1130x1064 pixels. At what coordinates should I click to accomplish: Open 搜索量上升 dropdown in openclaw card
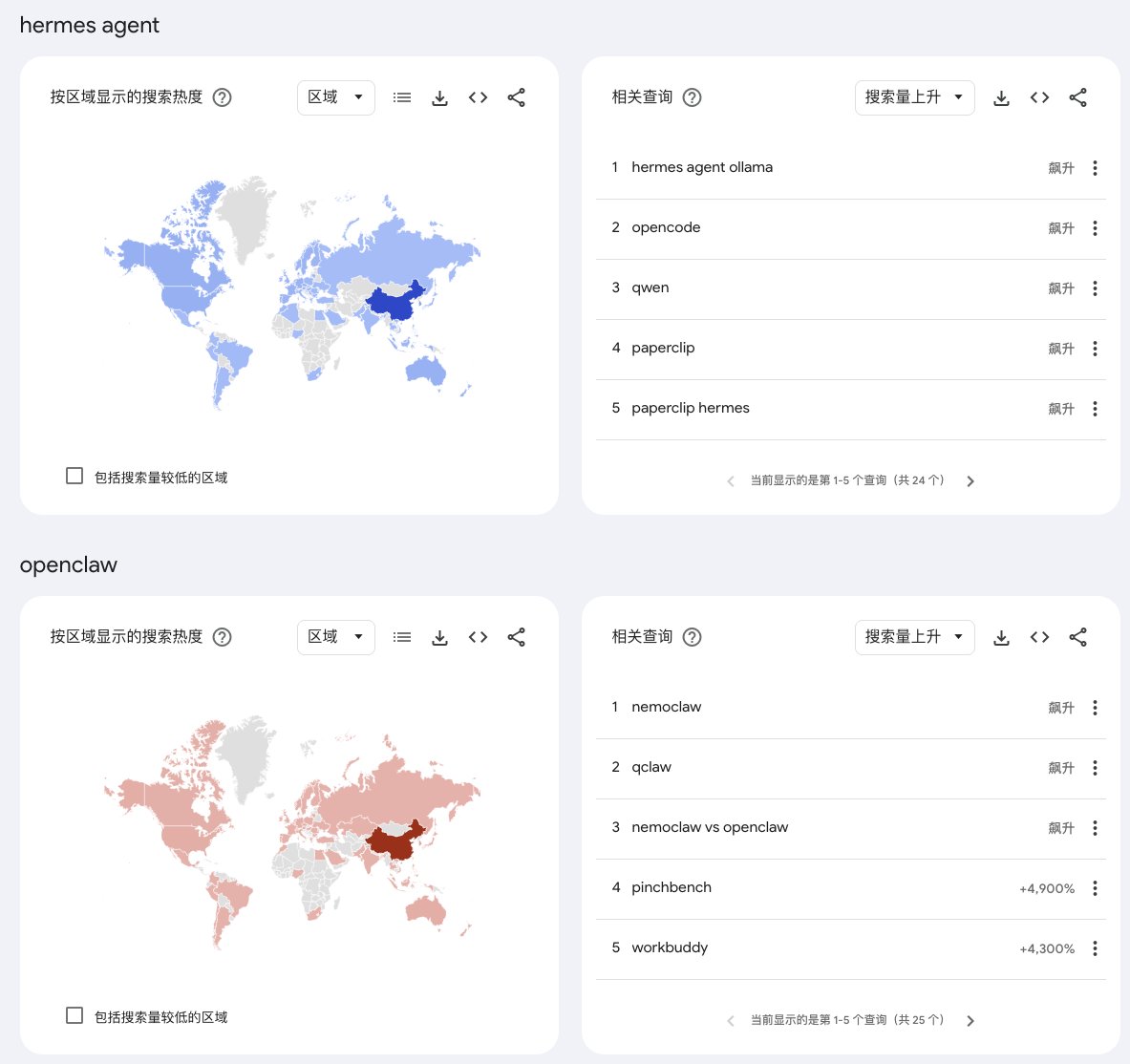click(914, 637)
